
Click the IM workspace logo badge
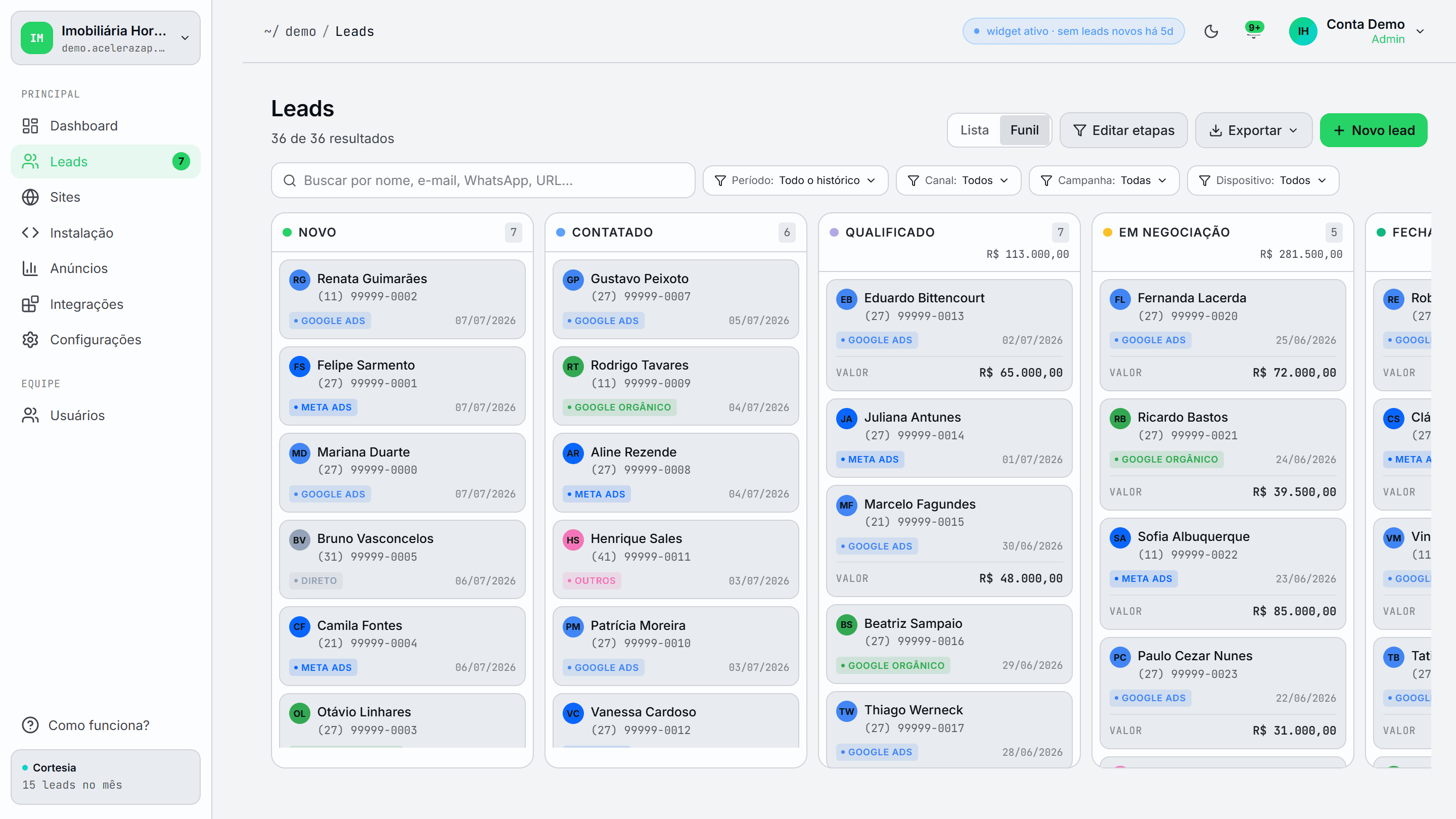(37, 38)
